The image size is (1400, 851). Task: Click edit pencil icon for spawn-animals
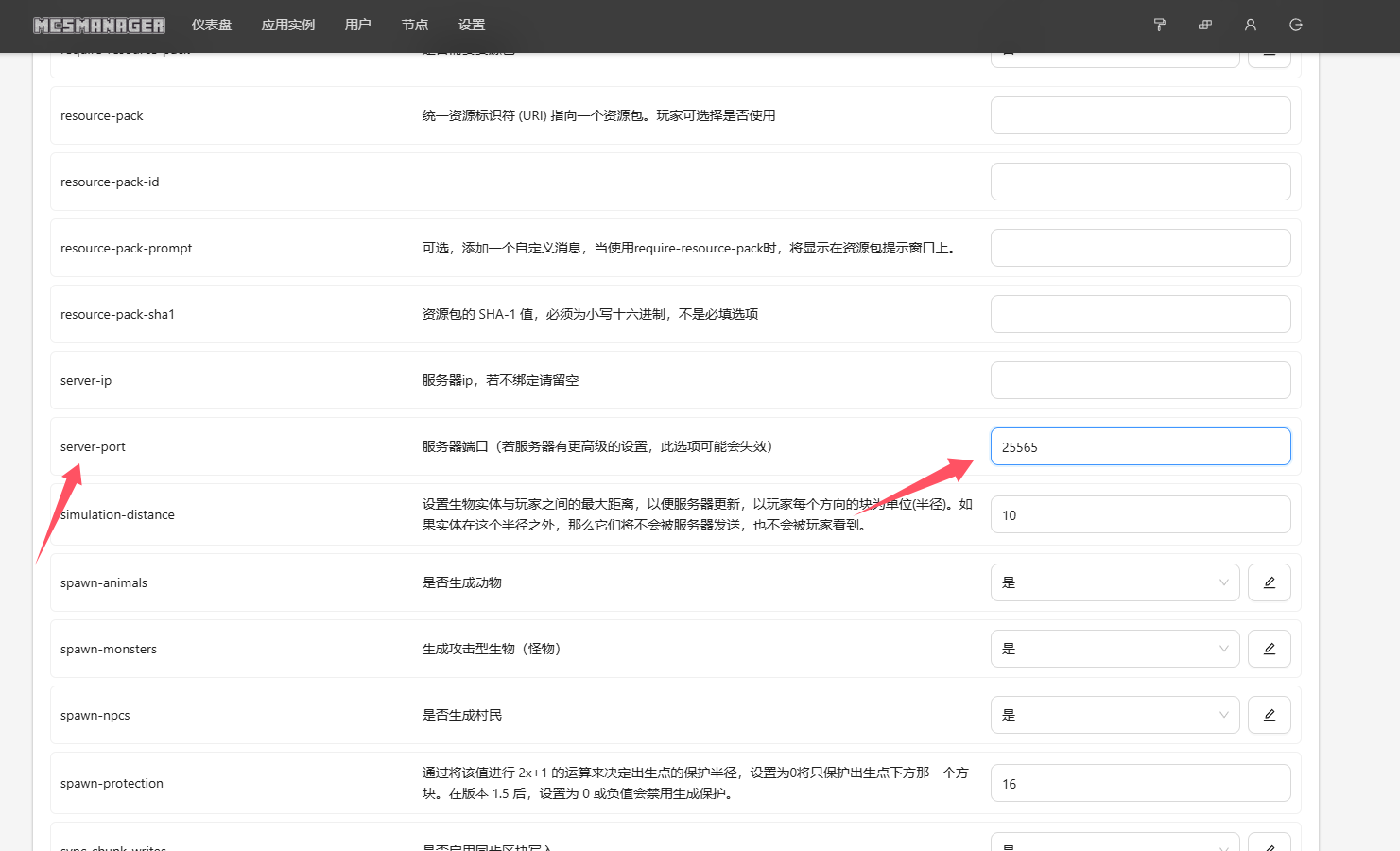click(x=1269, y=582)
